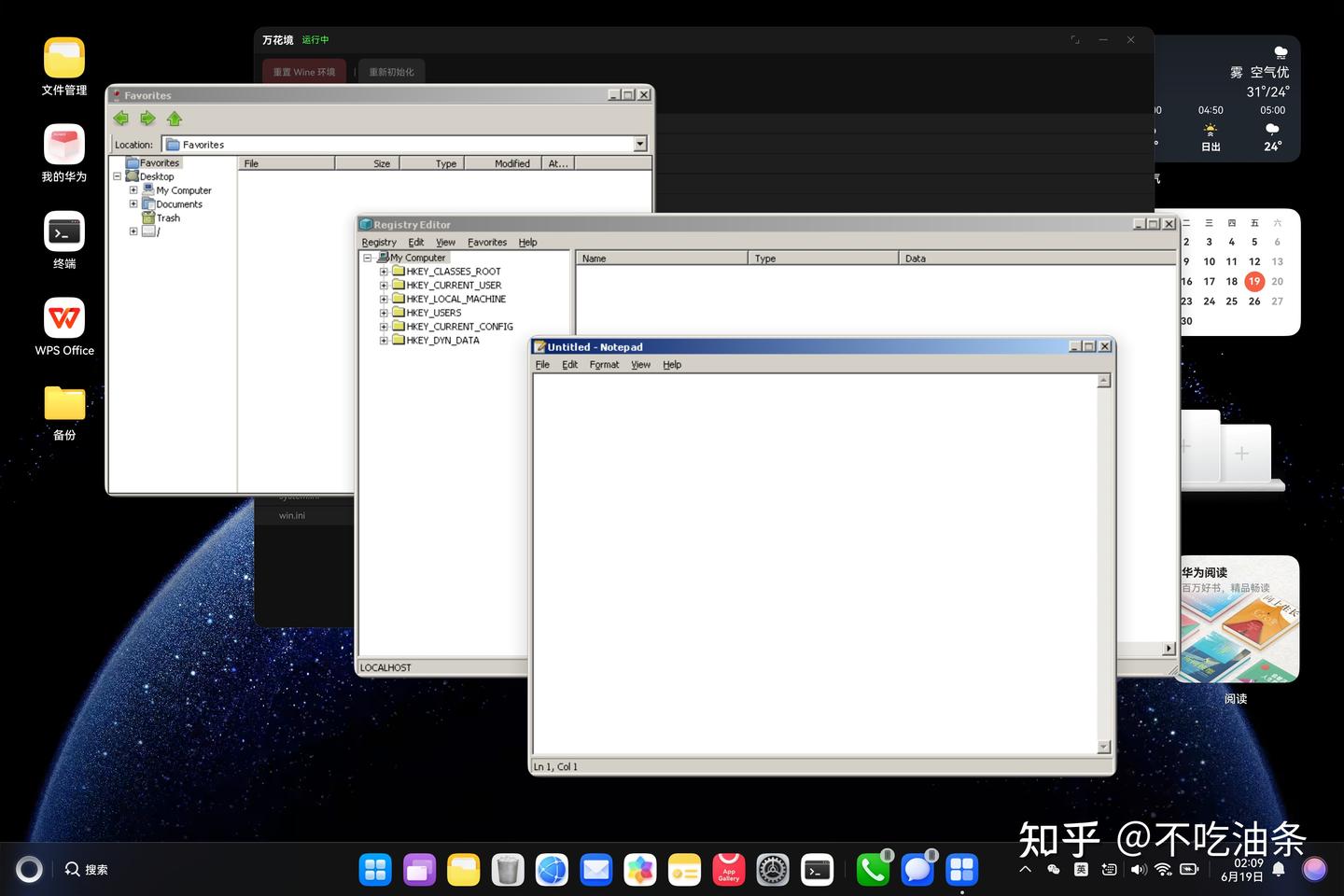Viewport: 1344px width, 896px height.
Task: Open the 备份 folder on desktop
Action: point(64,413)
